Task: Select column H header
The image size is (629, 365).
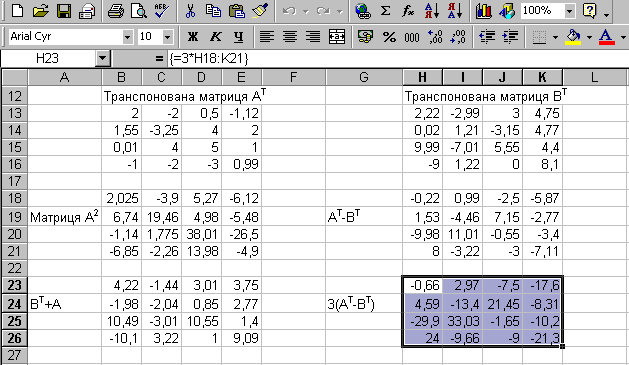Action: pyautogui.click(x=422, y=77)
